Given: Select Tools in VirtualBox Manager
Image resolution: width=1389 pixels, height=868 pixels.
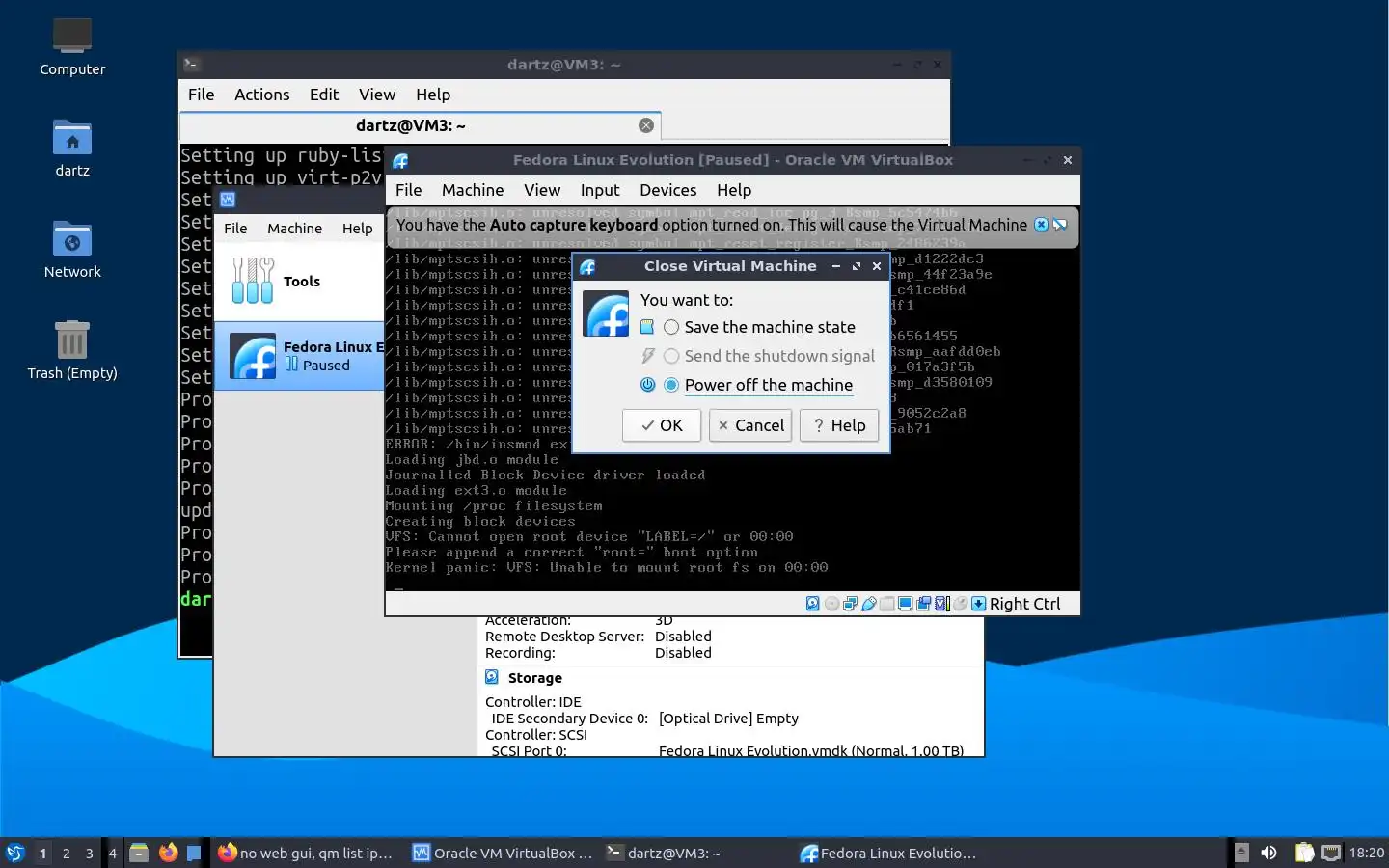Looking at the screenshot, I should [x=299, y=281].
